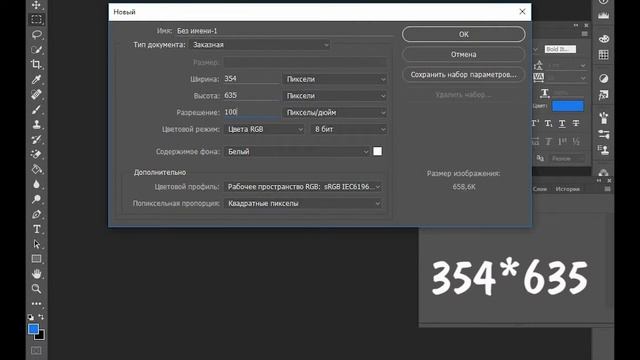Select the Zoom magnifier tool
The height and width of the screenshot is (360, 640).
[x=36, y=289]
